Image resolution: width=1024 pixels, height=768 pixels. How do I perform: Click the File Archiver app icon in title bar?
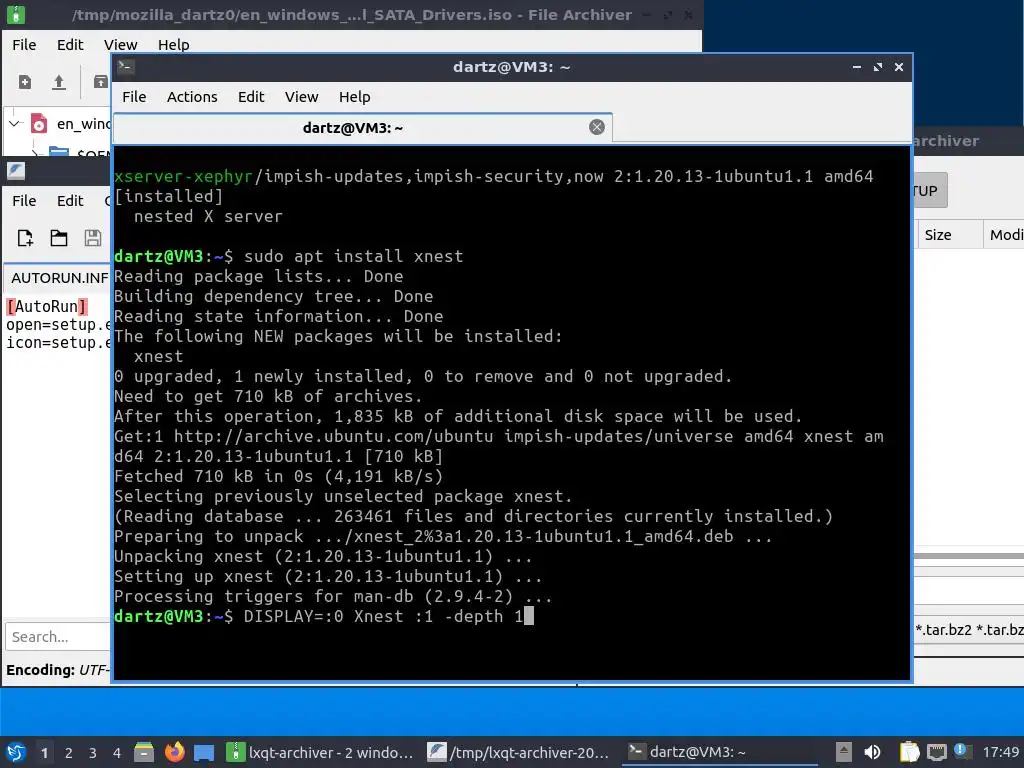point(16,14)
